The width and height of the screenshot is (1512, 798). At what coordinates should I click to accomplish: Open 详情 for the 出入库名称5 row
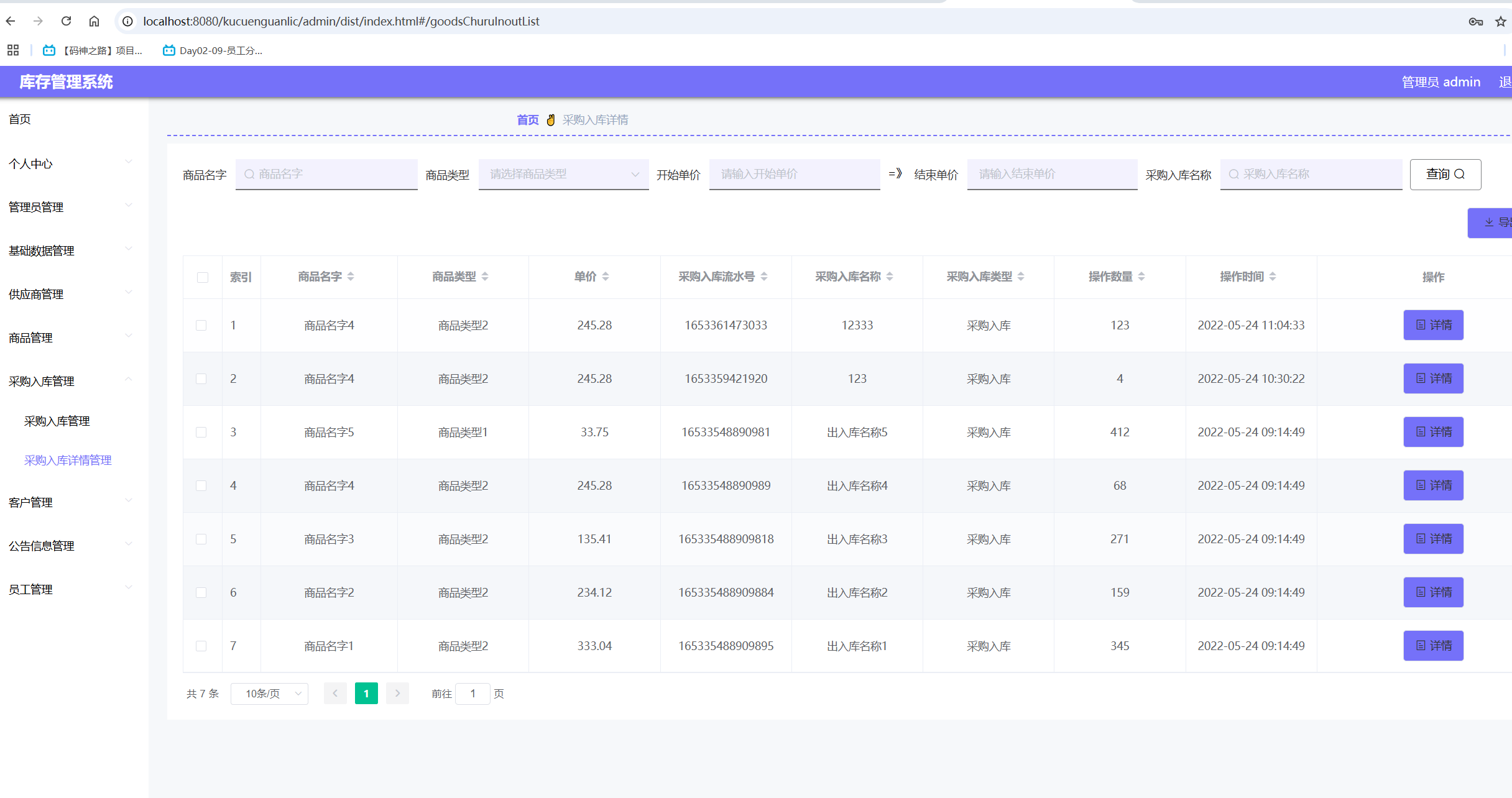coord(1433,432)
